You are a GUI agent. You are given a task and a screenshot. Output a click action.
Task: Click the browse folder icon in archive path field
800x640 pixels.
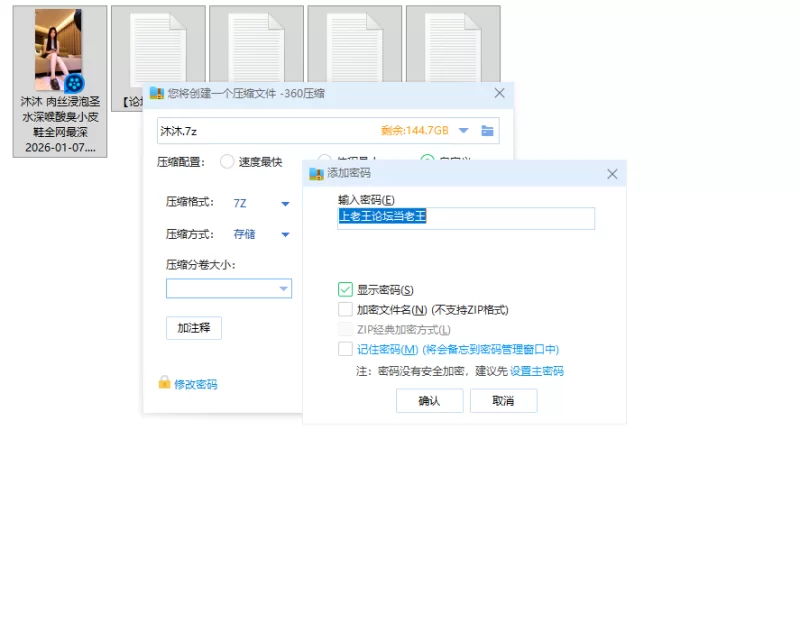pos(487,131)
